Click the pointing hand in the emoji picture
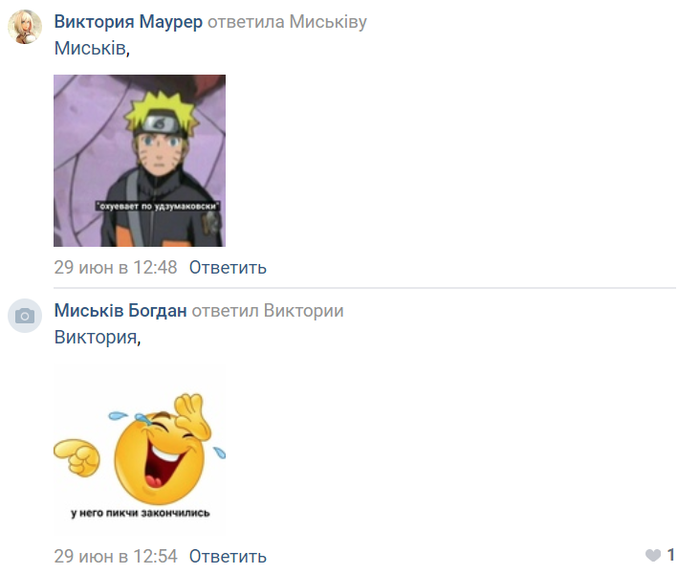 (x=77, y=457)
